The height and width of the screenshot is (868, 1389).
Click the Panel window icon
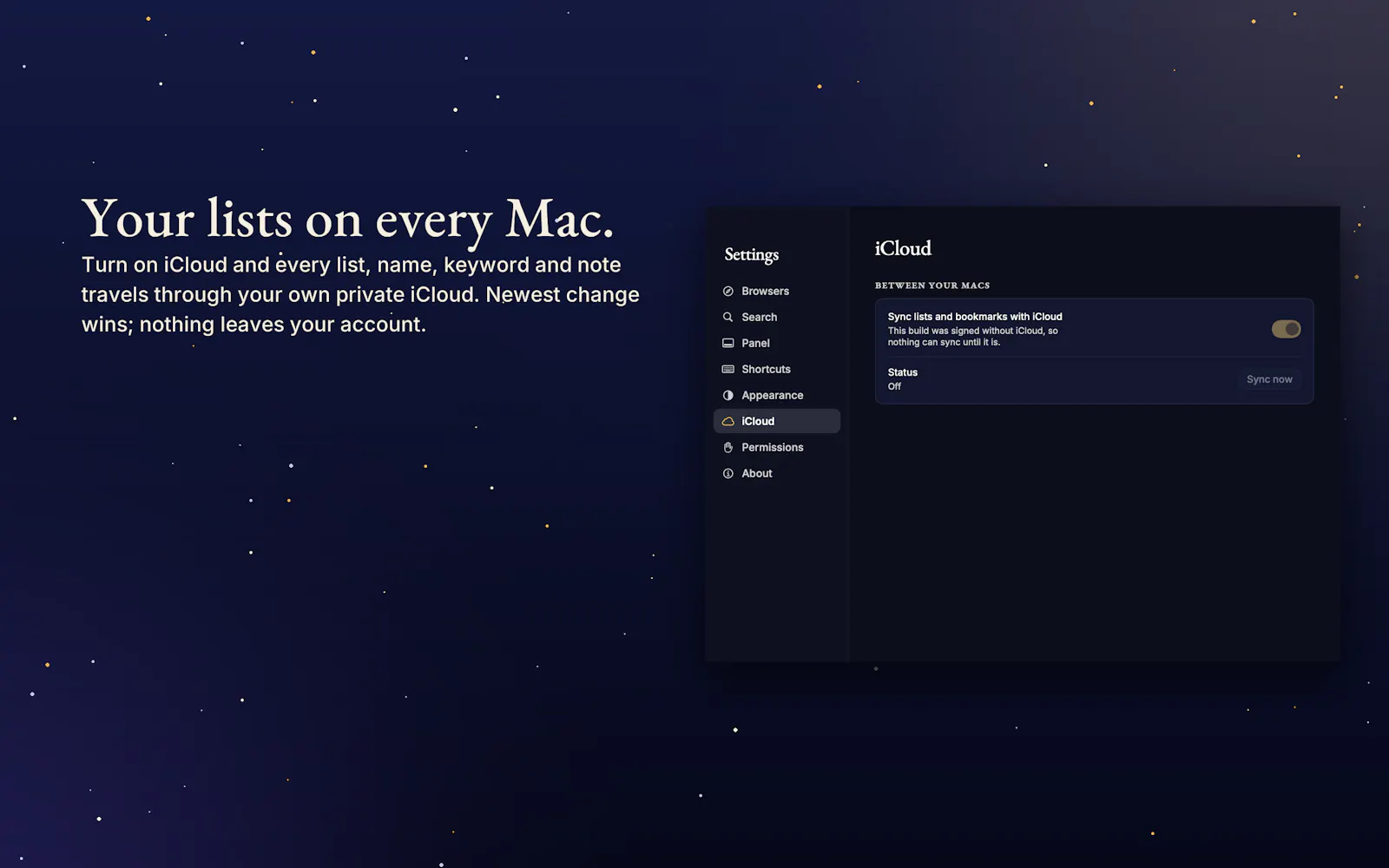(727, 344)
